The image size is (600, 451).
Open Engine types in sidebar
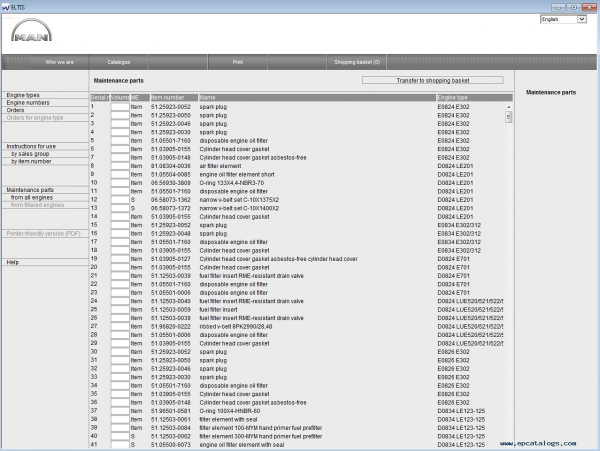23,95
